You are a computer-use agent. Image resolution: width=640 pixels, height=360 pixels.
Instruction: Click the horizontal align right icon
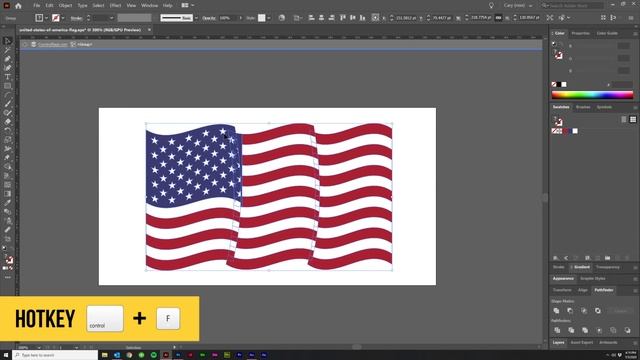[331, 18]
